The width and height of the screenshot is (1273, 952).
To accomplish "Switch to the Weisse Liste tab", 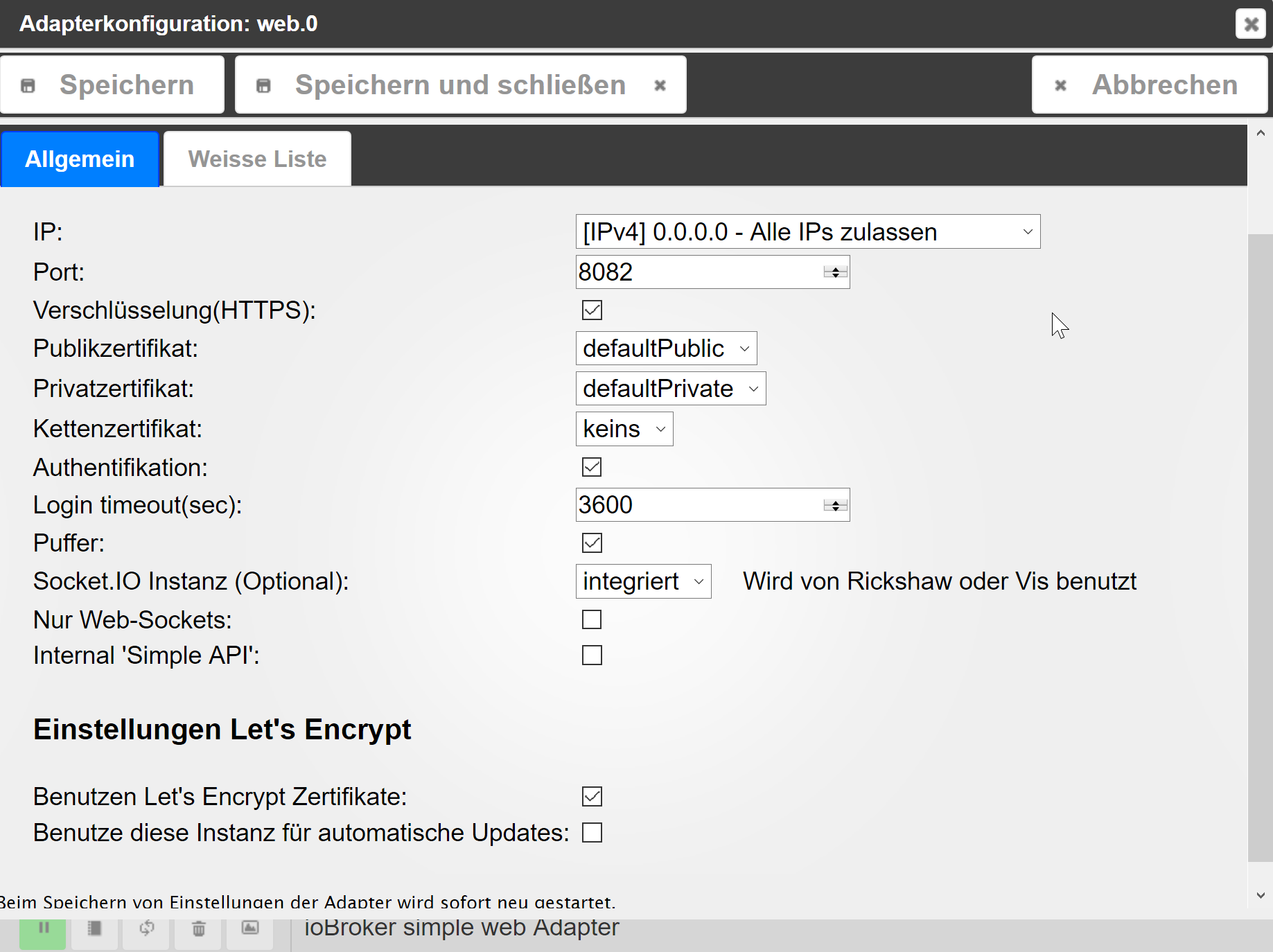I will click(x=257, y=159).
